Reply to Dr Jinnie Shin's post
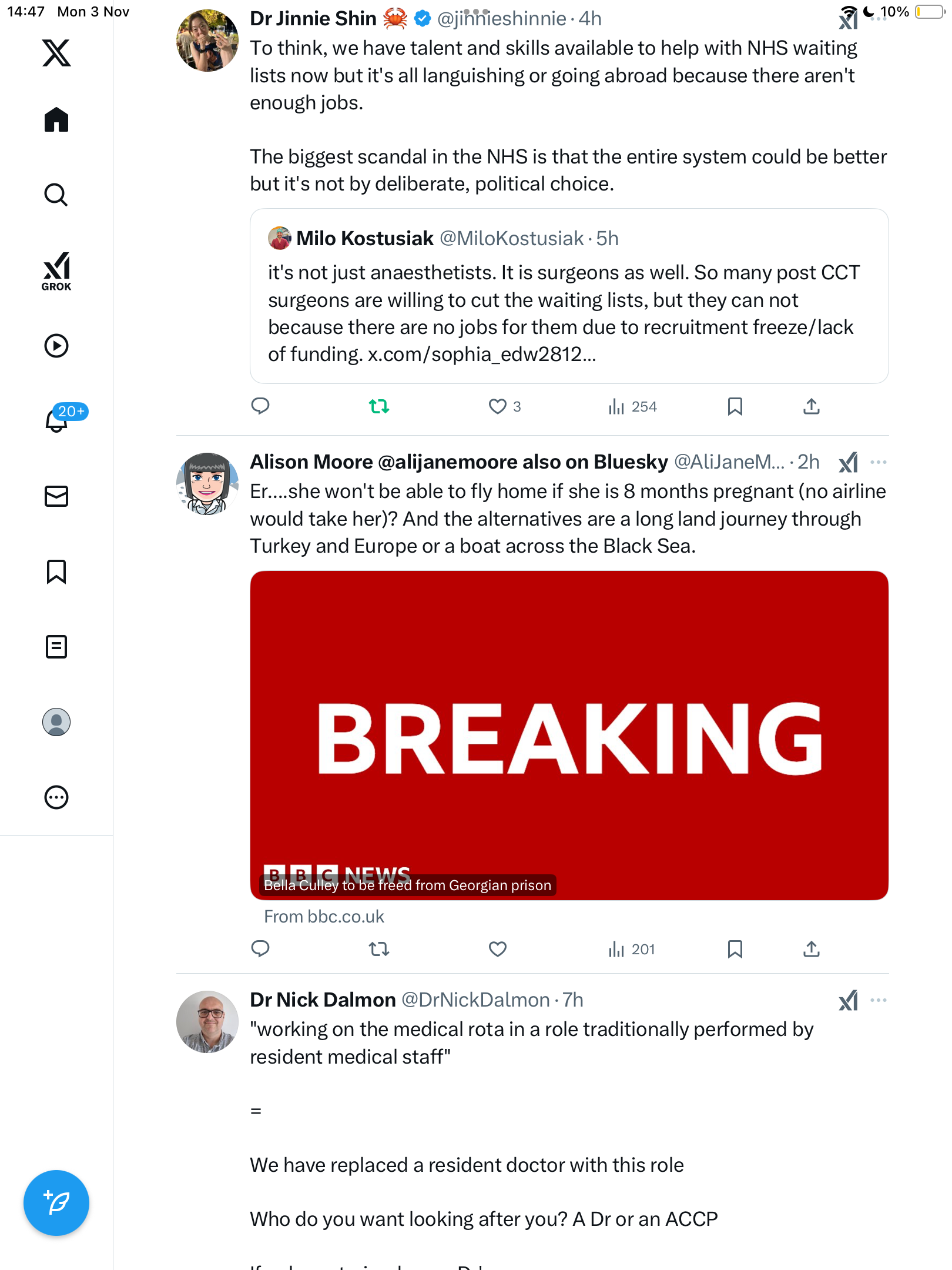This screenshot has width=952, height=1270. tap(260, 406)
